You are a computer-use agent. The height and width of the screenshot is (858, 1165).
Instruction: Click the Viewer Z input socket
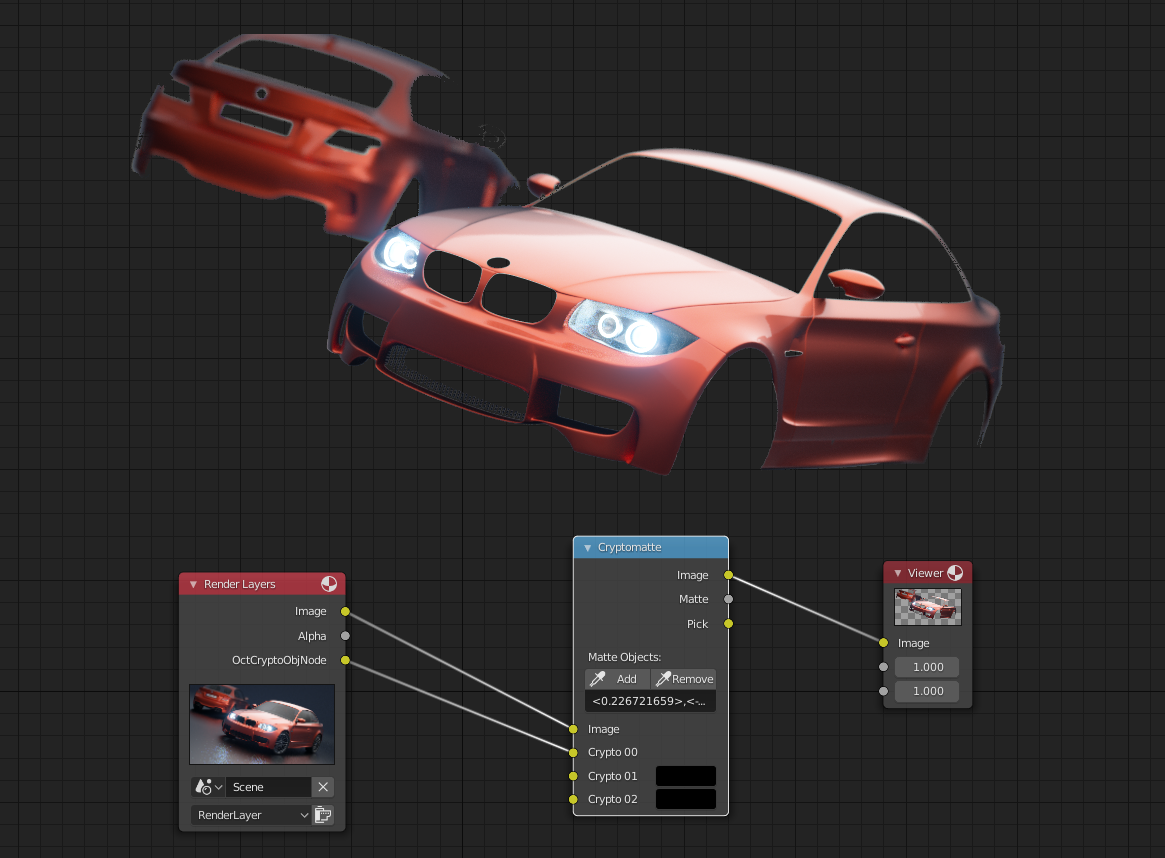click(883, 691)
